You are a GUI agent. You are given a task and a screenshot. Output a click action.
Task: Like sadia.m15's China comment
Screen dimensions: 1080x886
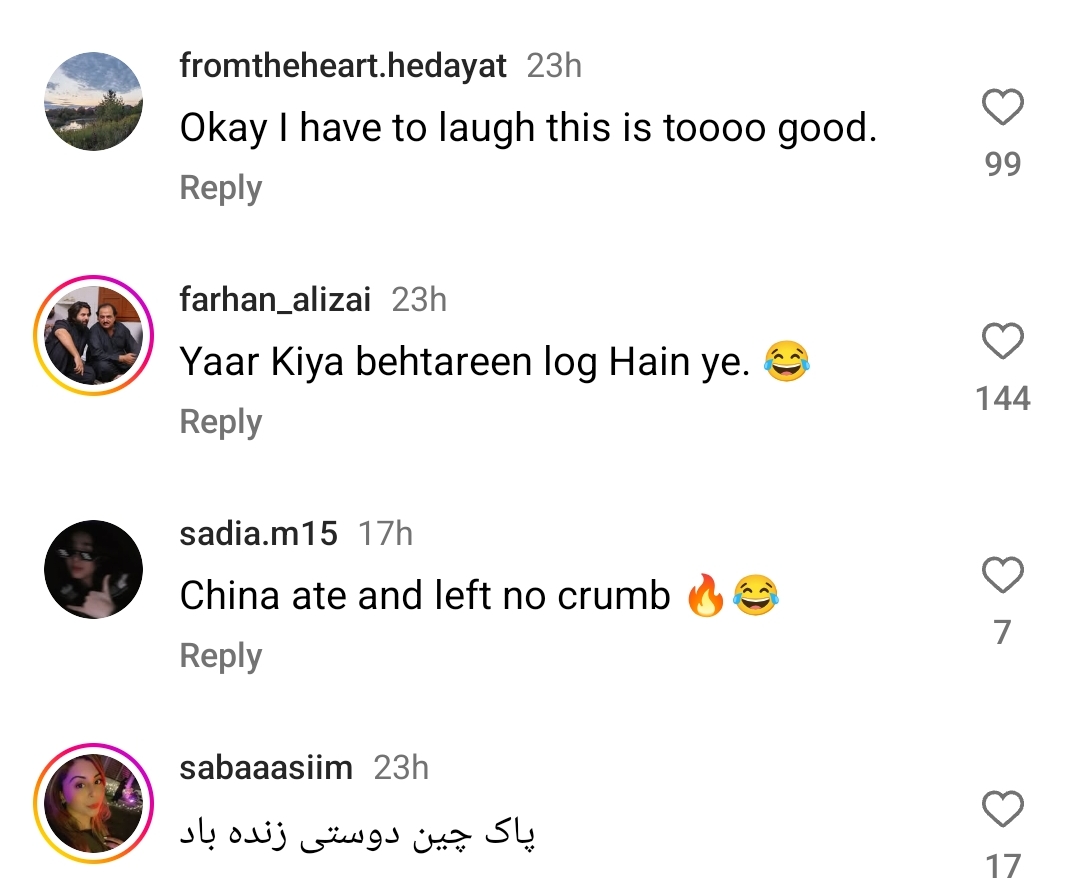point(1002,576)
